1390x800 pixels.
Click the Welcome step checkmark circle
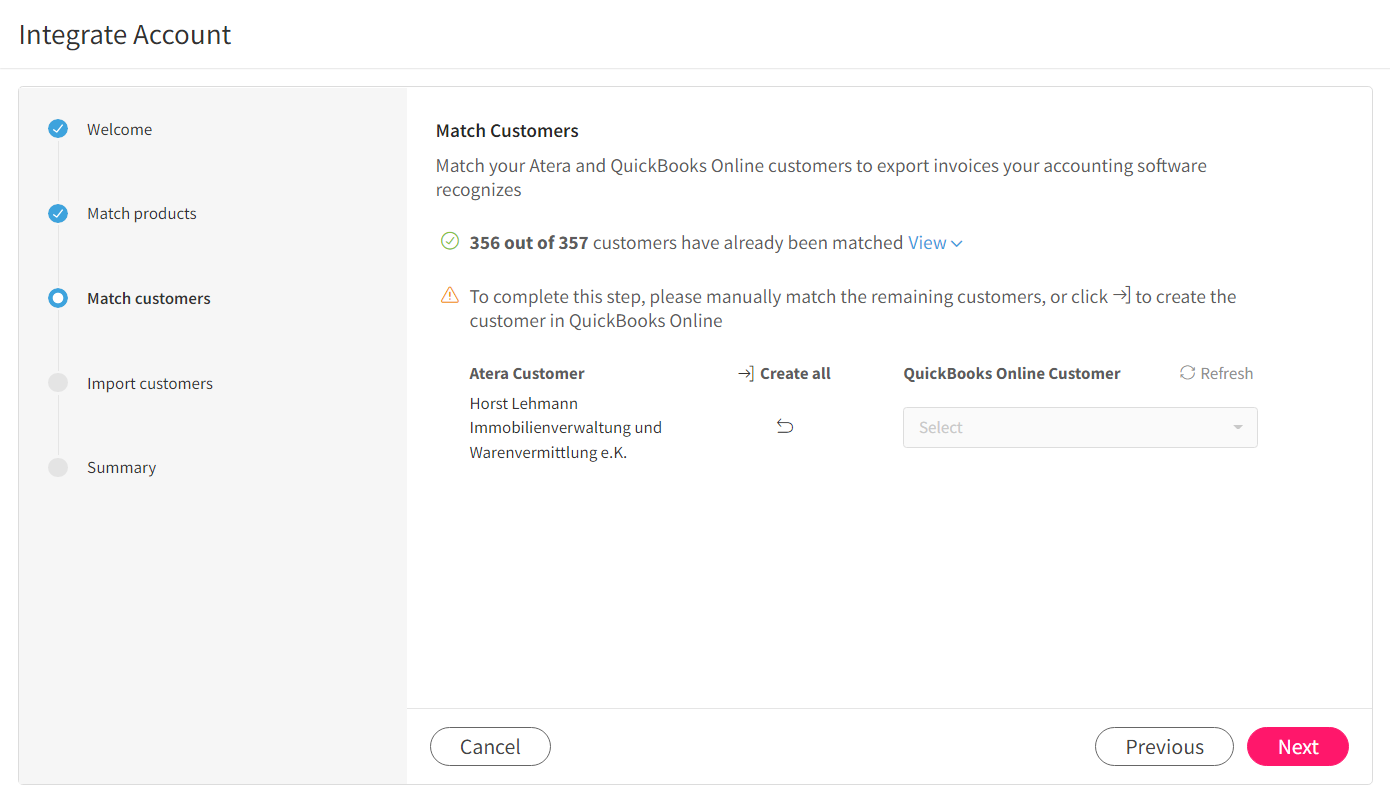(x=58, y=128)
